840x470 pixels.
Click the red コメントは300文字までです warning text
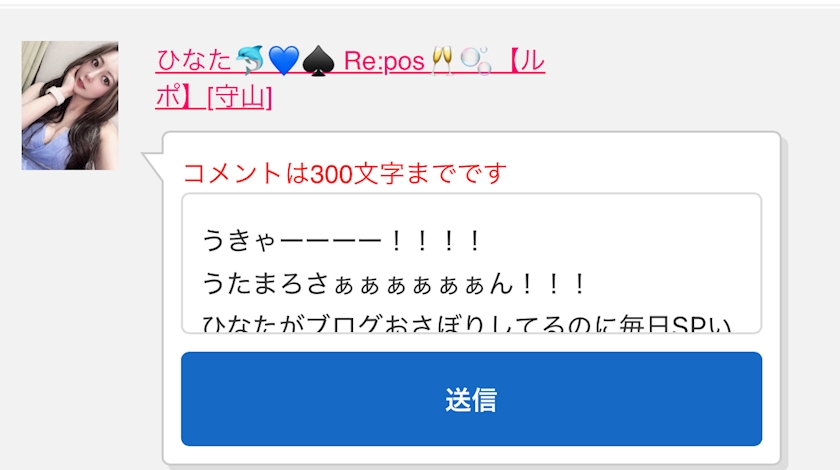(x=344, y=174)
